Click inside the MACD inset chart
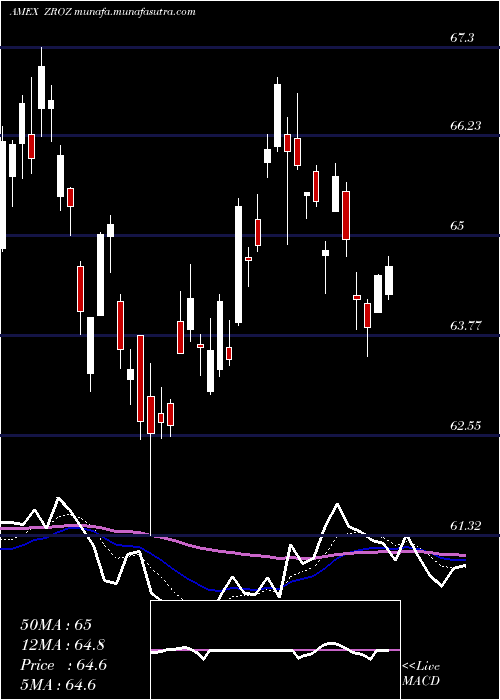500x700 pixels. (x=275, y=650)
